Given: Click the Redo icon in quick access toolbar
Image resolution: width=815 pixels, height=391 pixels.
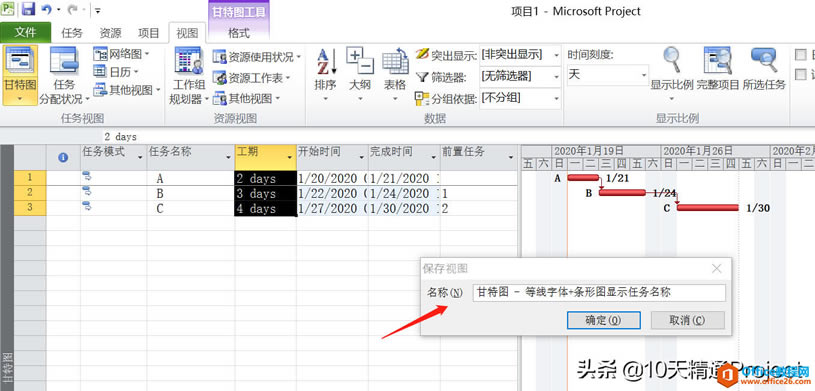Looking at the screenshot, I should [x=73, y=9].
